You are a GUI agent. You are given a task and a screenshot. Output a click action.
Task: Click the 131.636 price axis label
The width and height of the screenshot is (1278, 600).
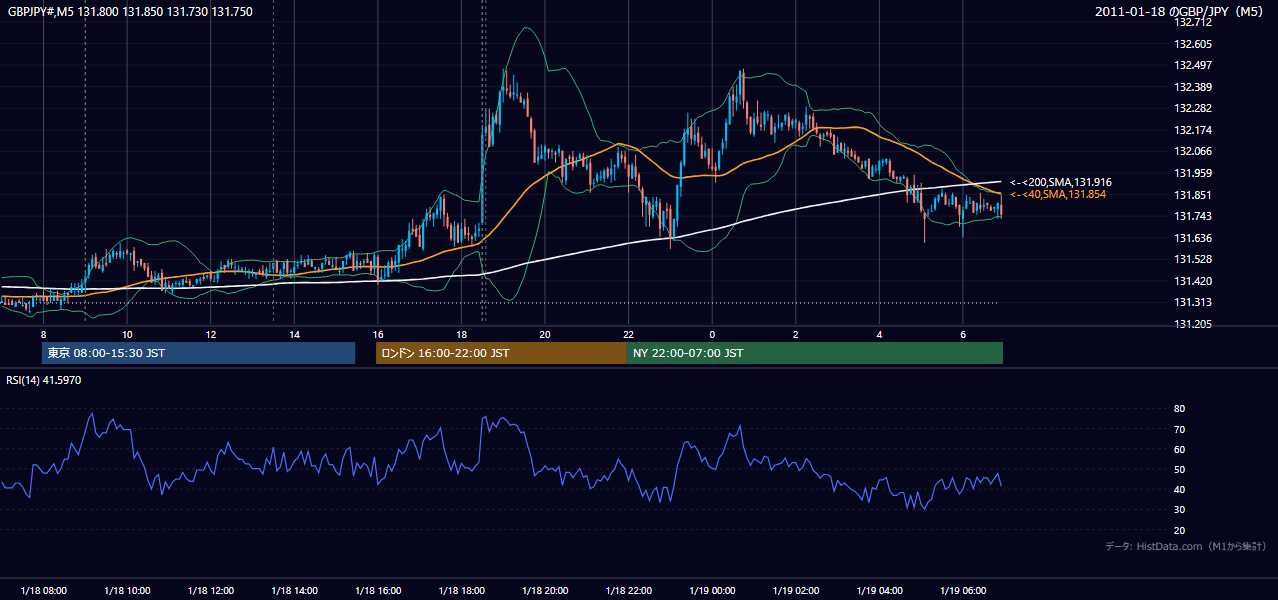[x=1194, y=238]
